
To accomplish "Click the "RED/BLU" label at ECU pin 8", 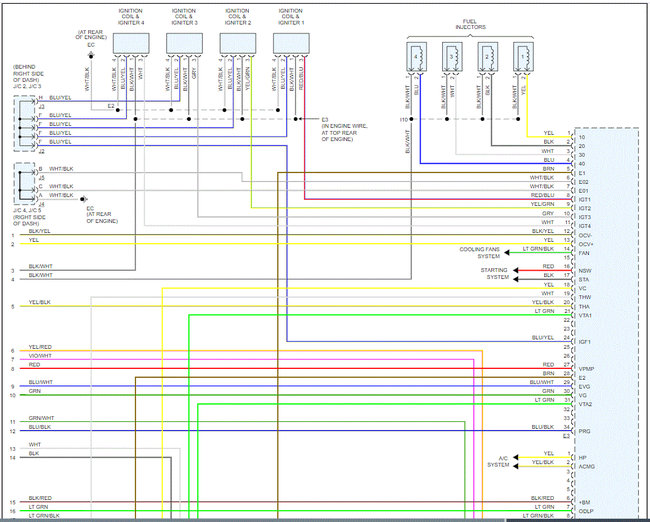I will click(542, 195).
